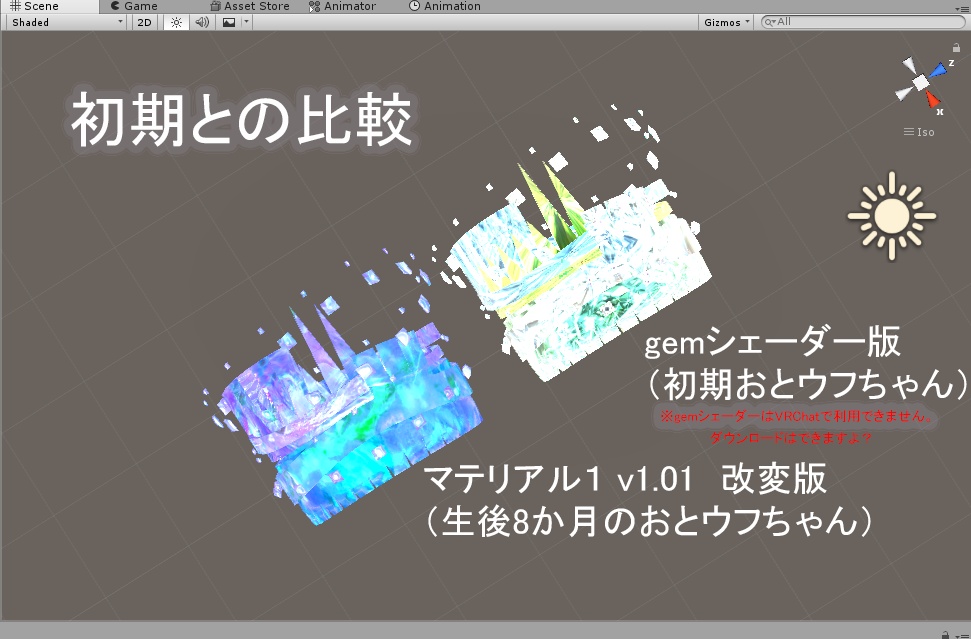This screenshot has height=639, width=971.
Task: Click the X axis cone on the scene gizmo
Action: click(933, 100)
